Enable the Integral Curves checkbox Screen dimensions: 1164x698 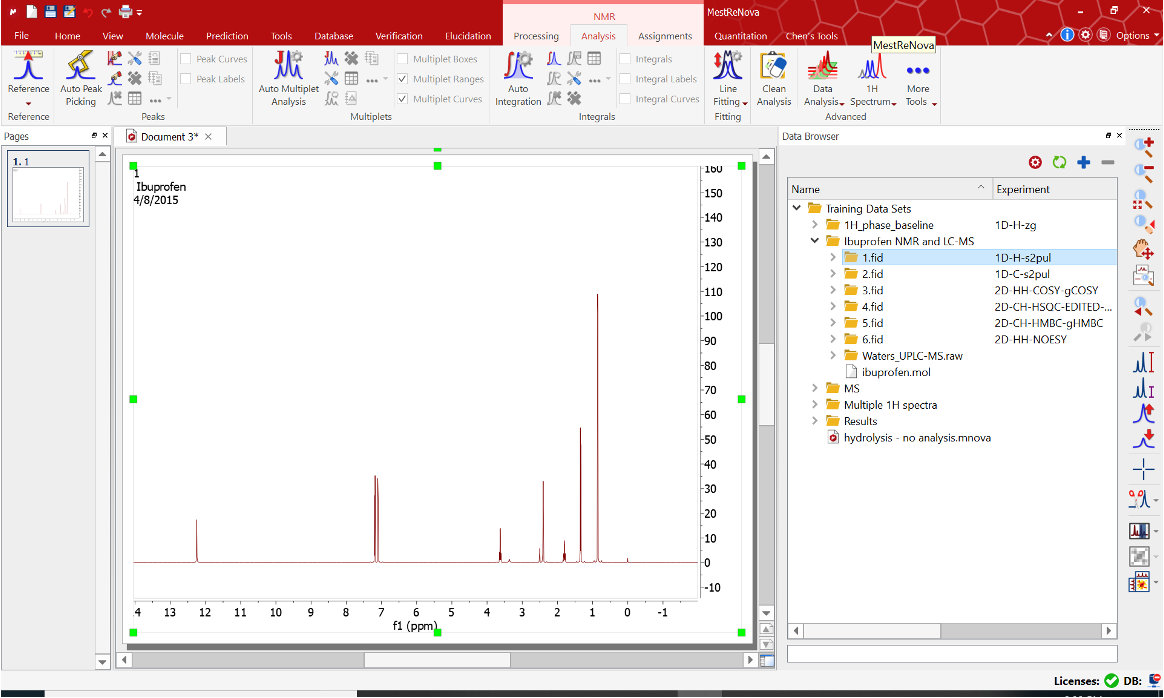[x=625, y=99]
